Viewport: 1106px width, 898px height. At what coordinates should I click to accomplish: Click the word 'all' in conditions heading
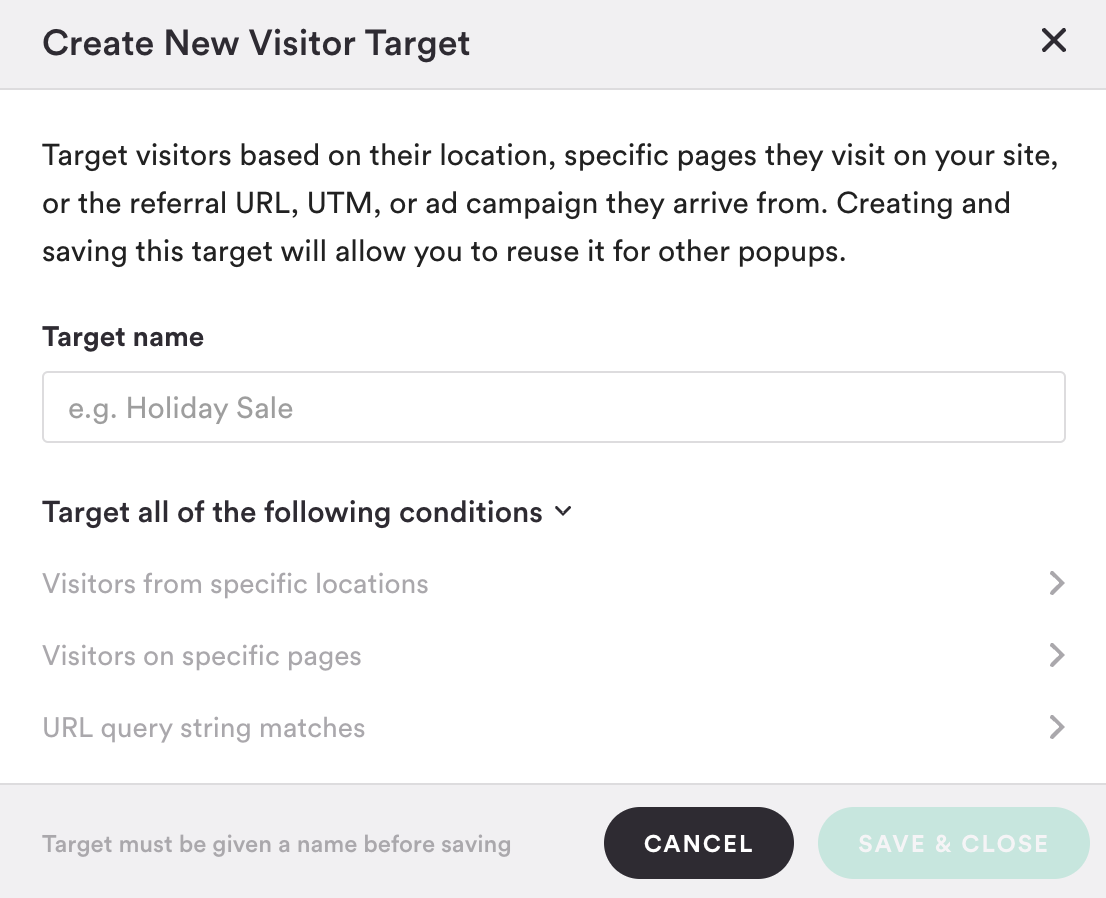click(153, 512)
